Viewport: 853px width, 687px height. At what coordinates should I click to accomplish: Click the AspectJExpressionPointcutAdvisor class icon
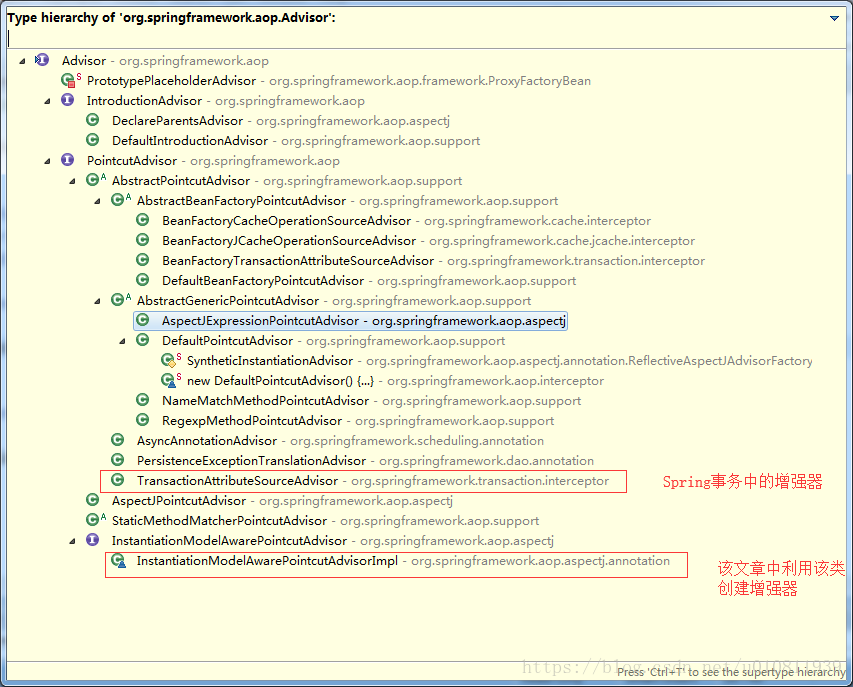click(143, 319)
